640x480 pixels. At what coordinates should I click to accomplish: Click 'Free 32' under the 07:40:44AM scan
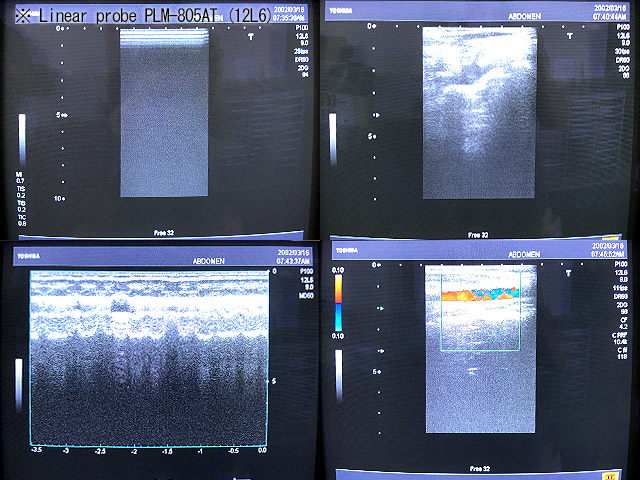(478, 235)
